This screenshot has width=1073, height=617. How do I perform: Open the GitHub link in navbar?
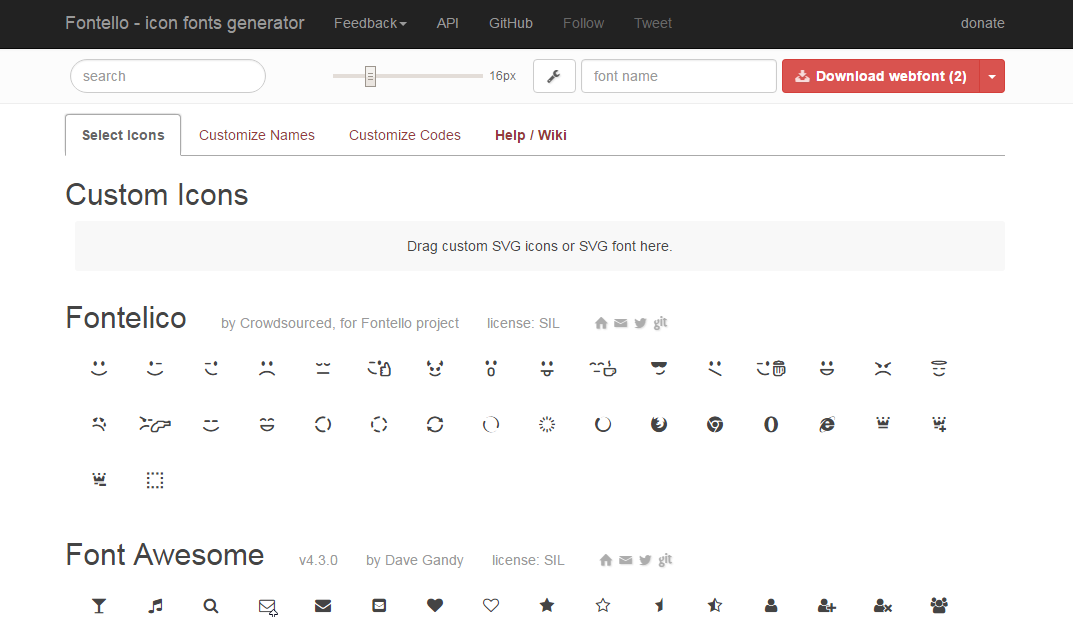(511, 23)
